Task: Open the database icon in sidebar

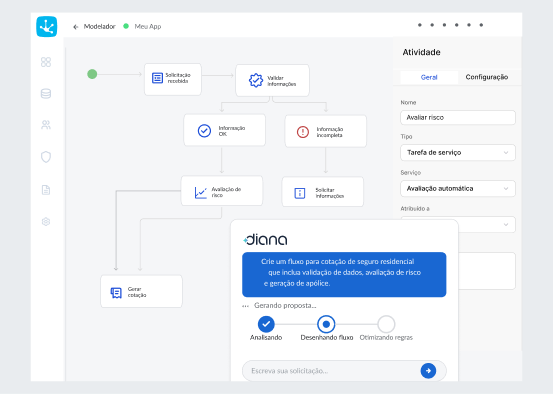Action: point(46,93)
